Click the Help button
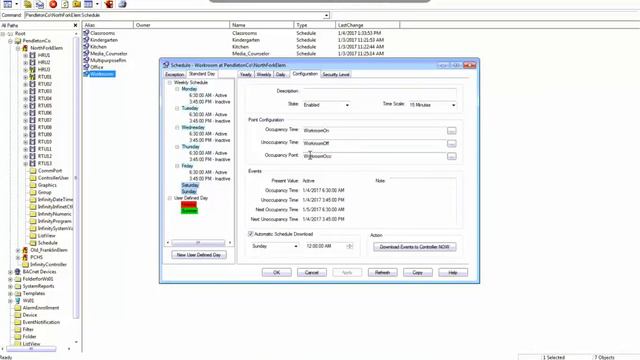This screenshot has height=360, width=640. point(453,272)
